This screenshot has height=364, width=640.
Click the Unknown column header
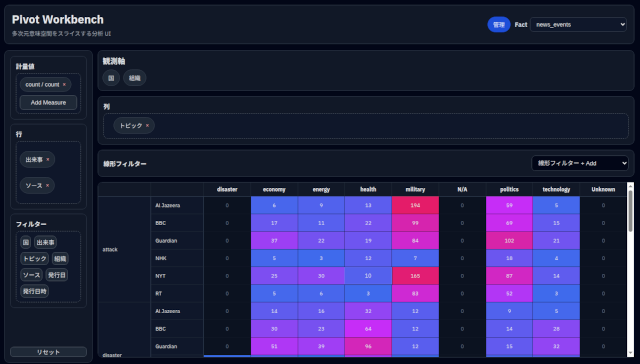coord(603,189)
